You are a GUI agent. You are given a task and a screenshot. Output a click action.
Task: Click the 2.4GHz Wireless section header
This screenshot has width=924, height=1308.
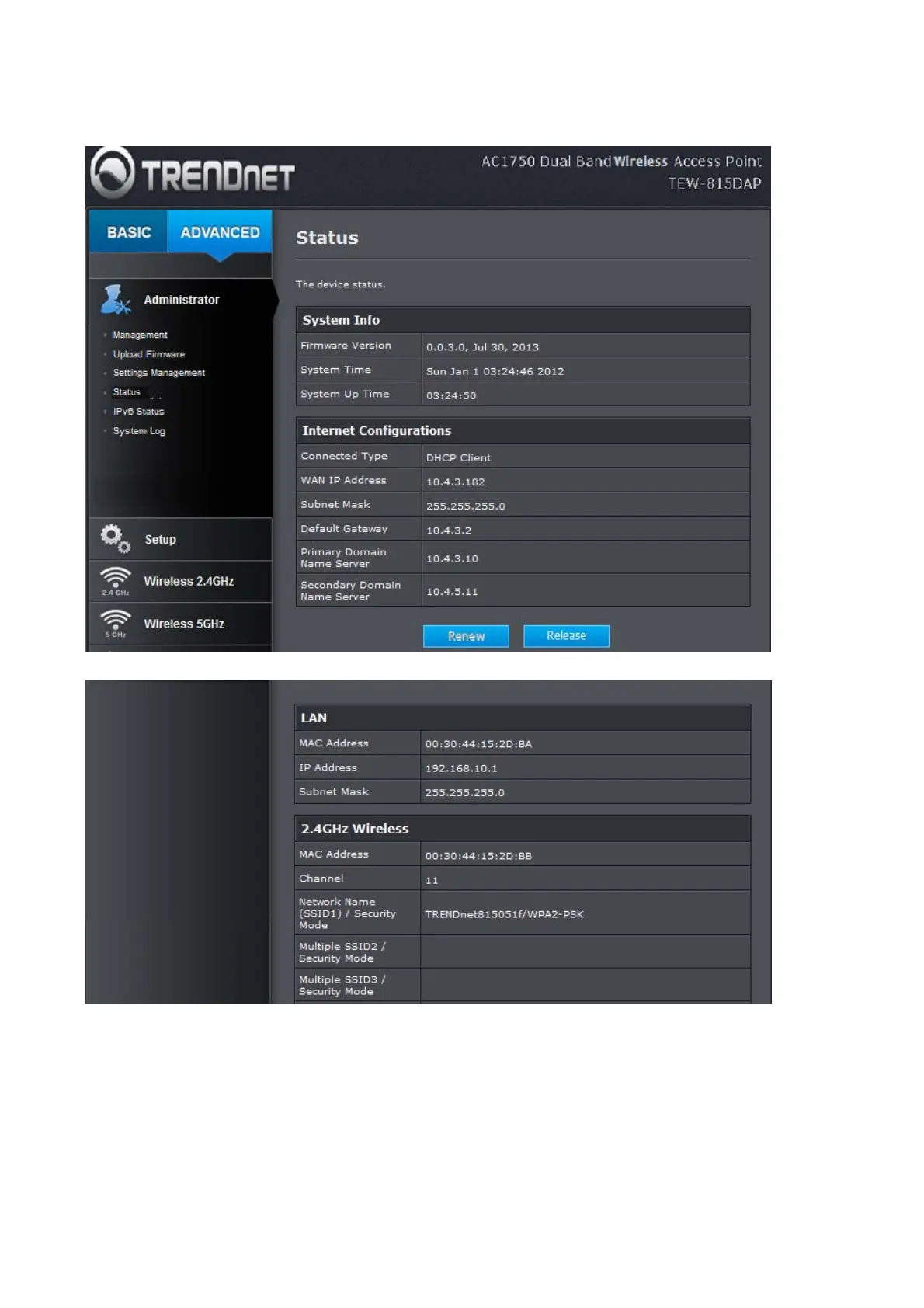(x=523, y=829)
